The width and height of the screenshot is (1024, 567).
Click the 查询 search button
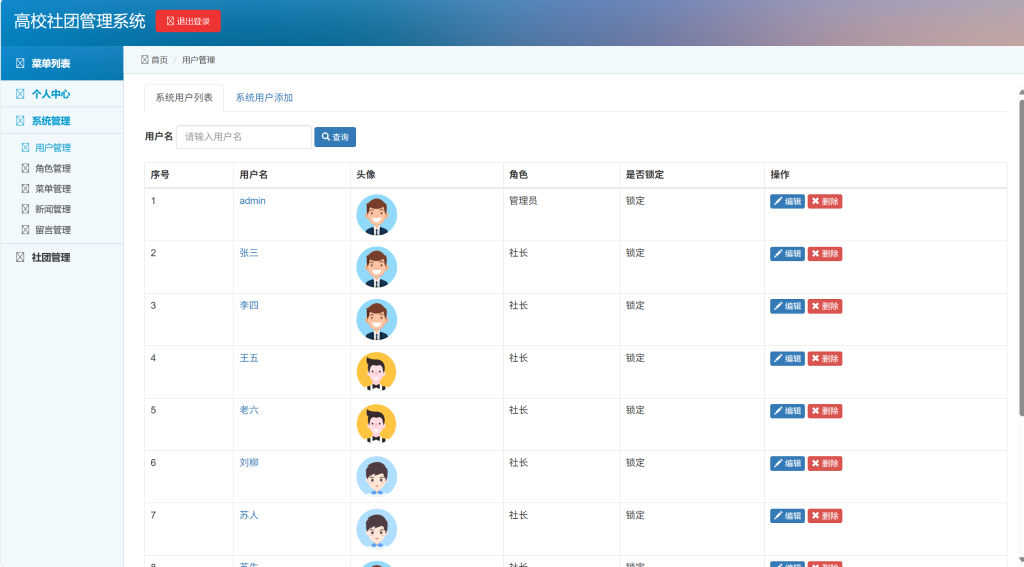click(x=335, y=137)
